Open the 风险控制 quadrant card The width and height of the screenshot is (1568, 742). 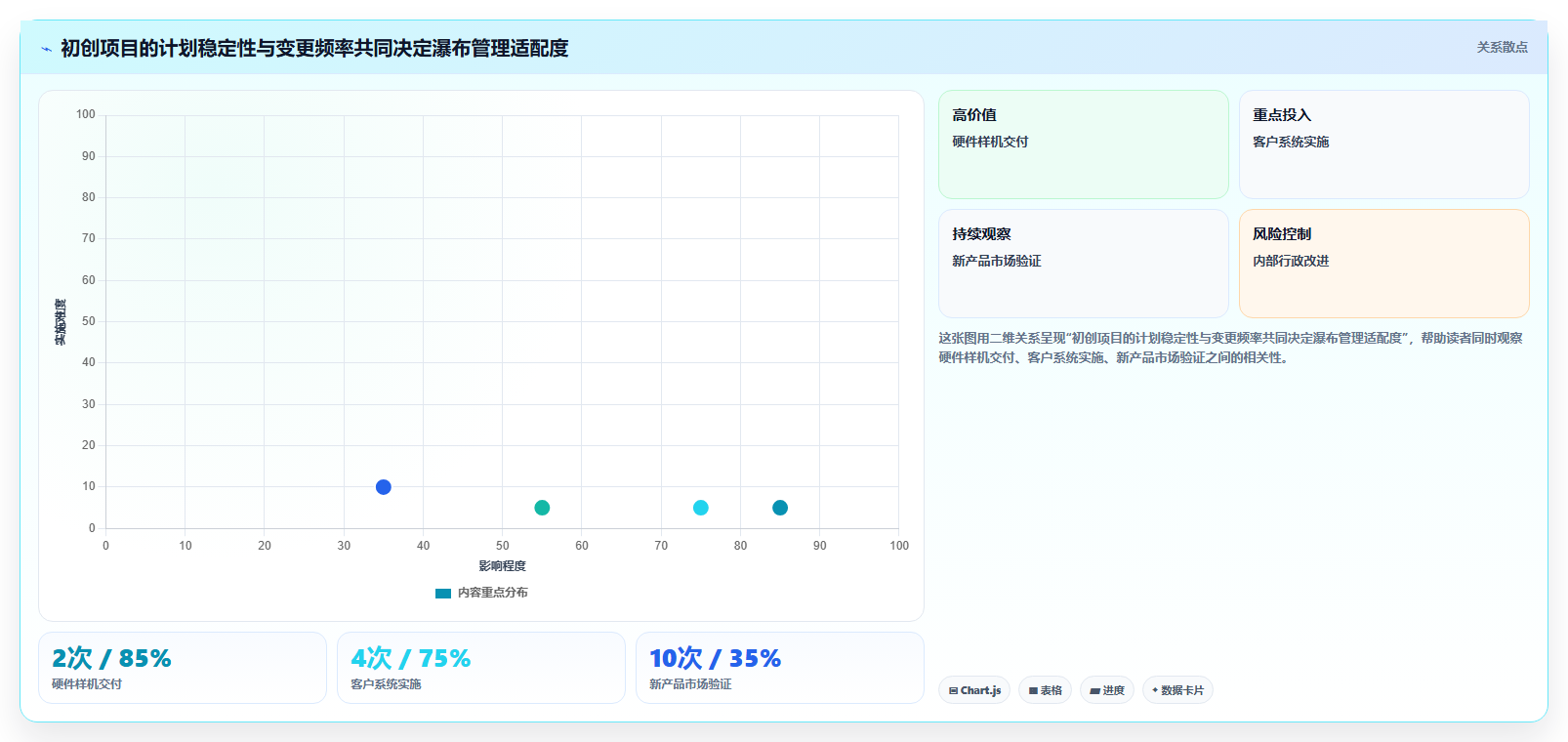point(1384,264)
